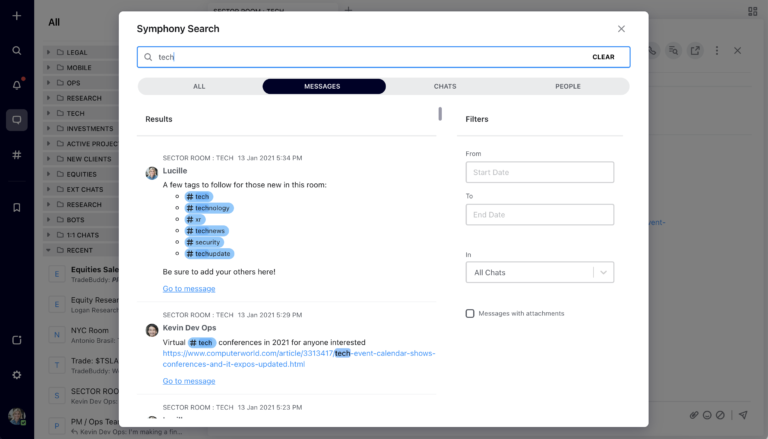This screenshot has height=439, width=768.
Task: Open bookmarks icon in left sidebar
Action: point(16,207)
